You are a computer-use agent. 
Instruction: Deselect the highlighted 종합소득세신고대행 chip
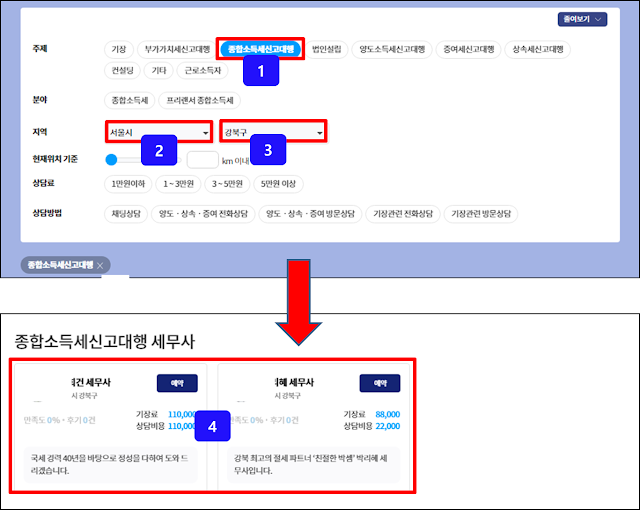(260, 49)
